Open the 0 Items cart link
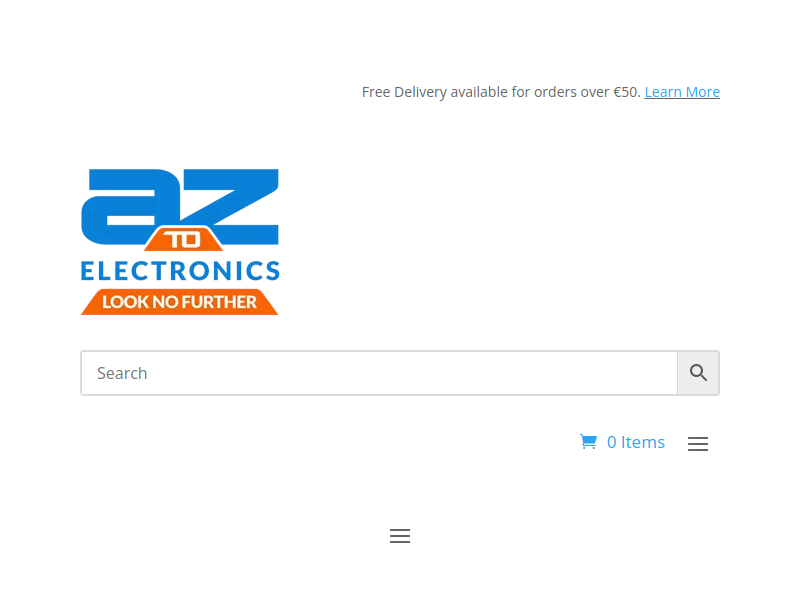The height and width of the screenshot is (600, 800). pyautogui.click(x=622, y=442)
